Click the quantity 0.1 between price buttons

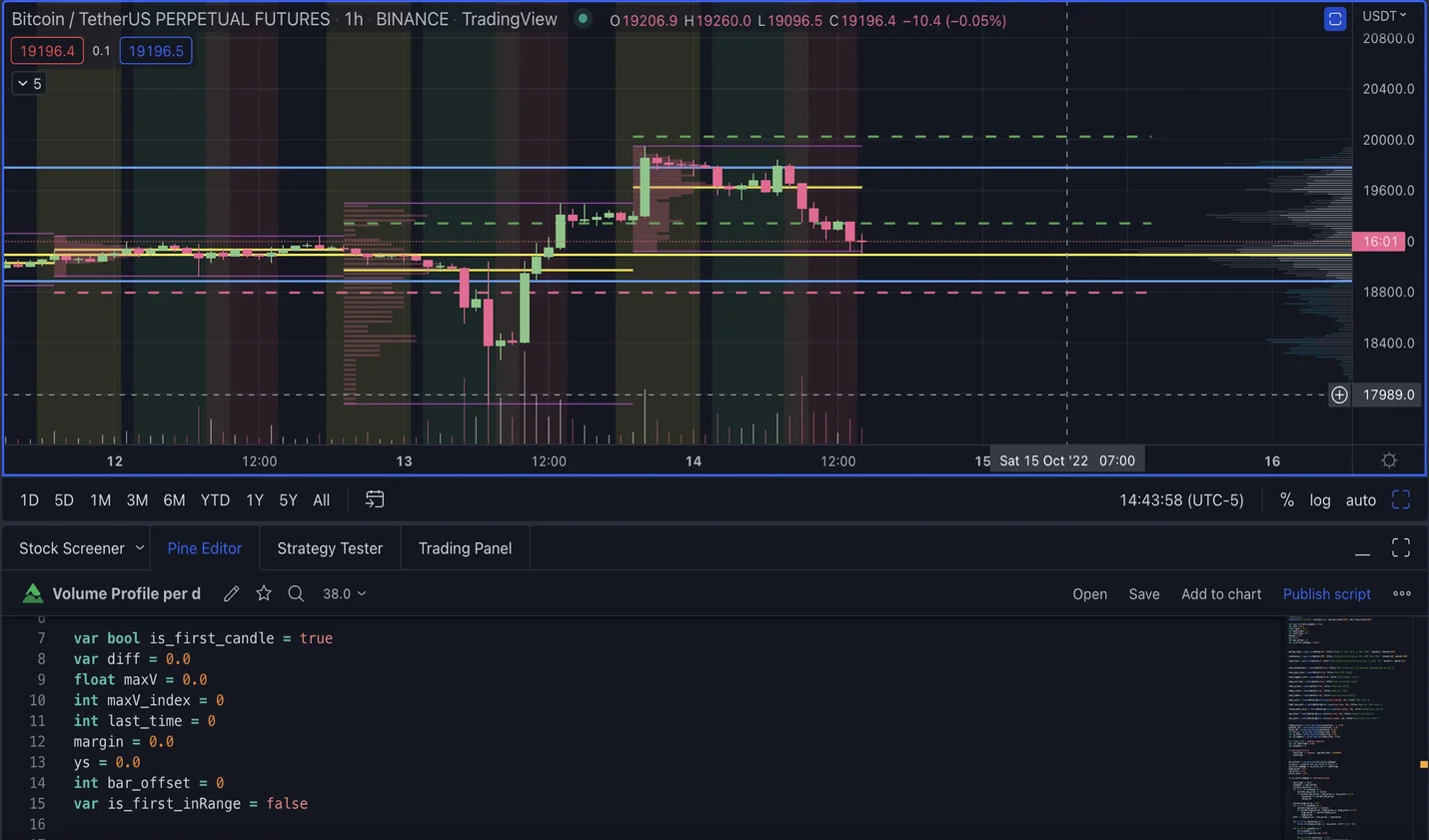[101, 51]
